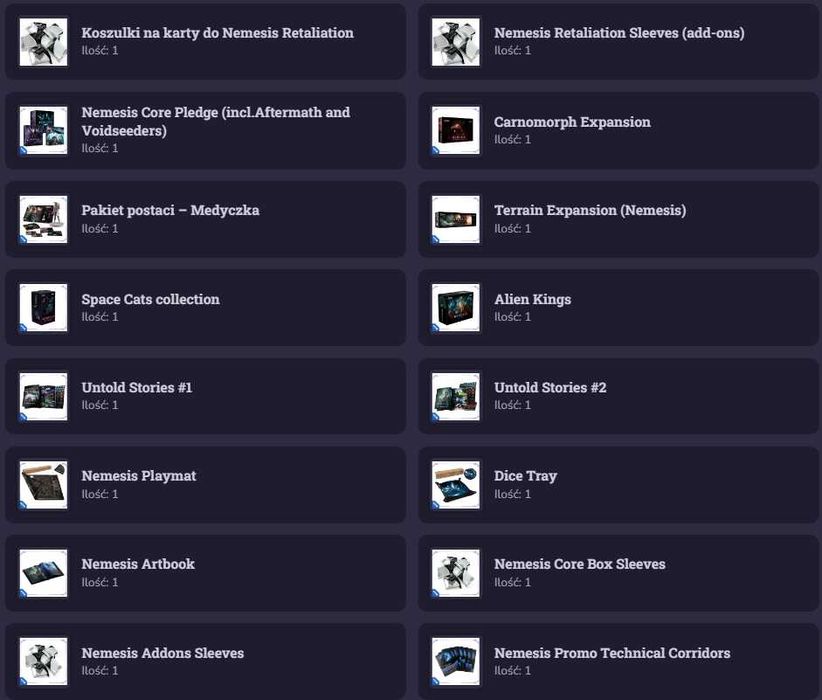This screenshot has width=822, height=700.
Task: Click Space Cats collection title
Action: tap(150, 299)
